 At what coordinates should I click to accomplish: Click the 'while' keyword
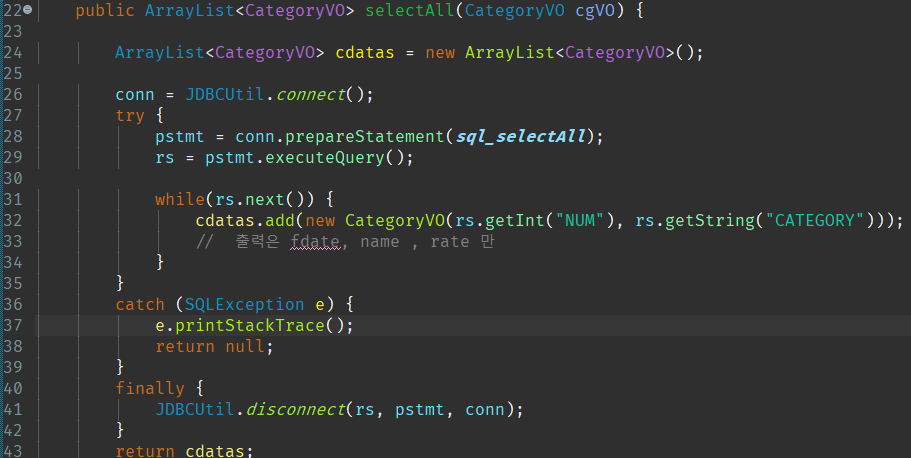(x=180, y=199)
